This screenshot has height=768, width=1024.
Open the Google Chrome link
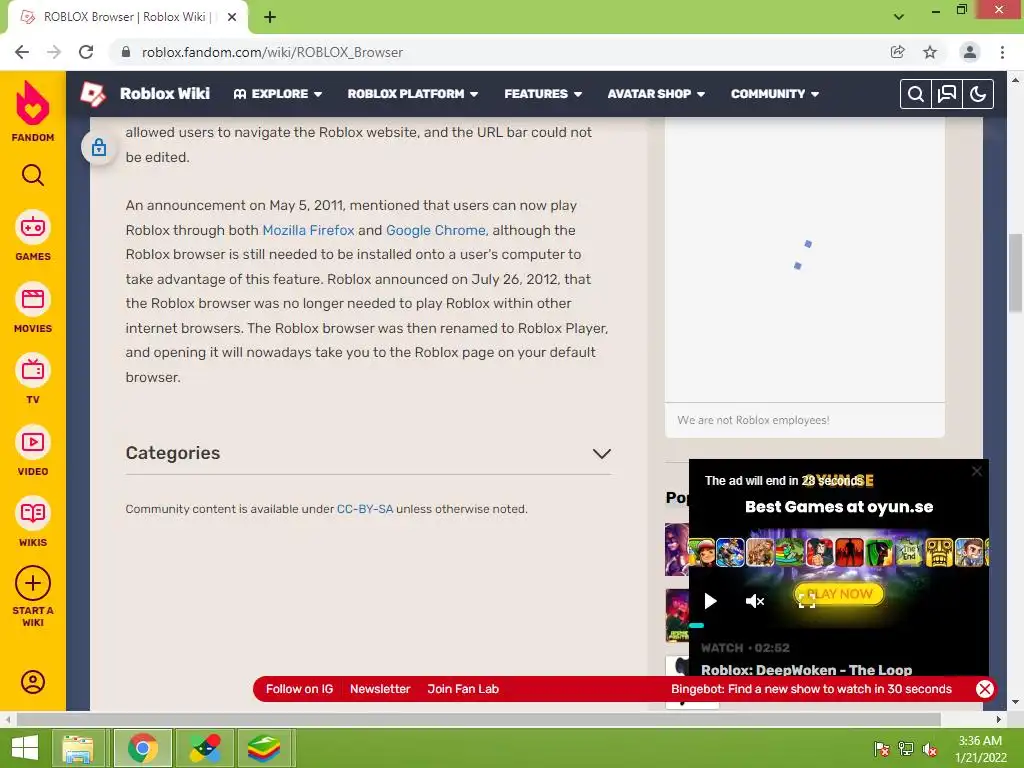click(x=436, y=230)
